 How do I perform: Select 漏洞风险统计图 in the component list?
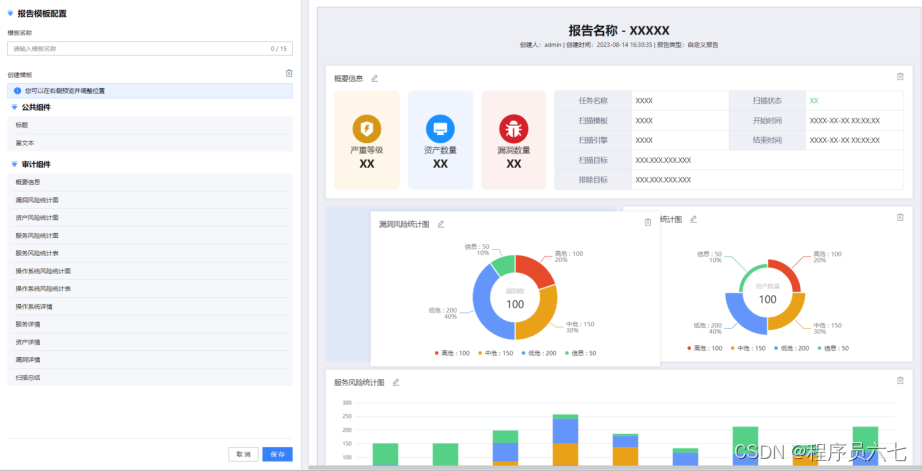pos(150,200)
